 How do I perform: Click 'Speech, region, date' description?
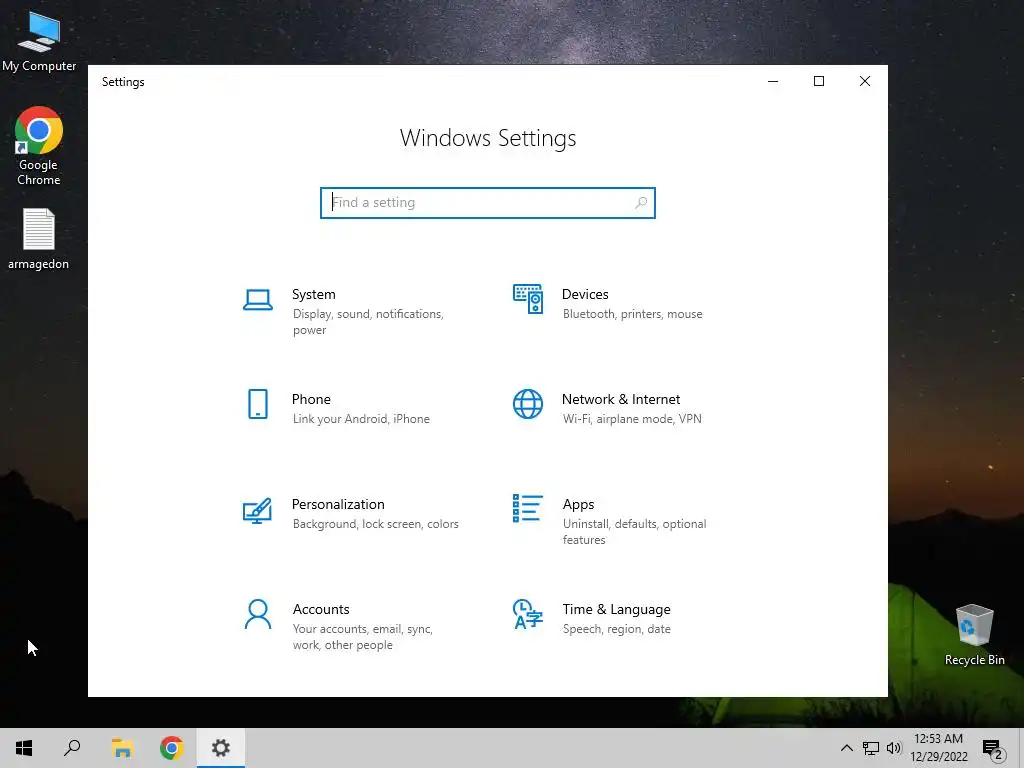616,630
